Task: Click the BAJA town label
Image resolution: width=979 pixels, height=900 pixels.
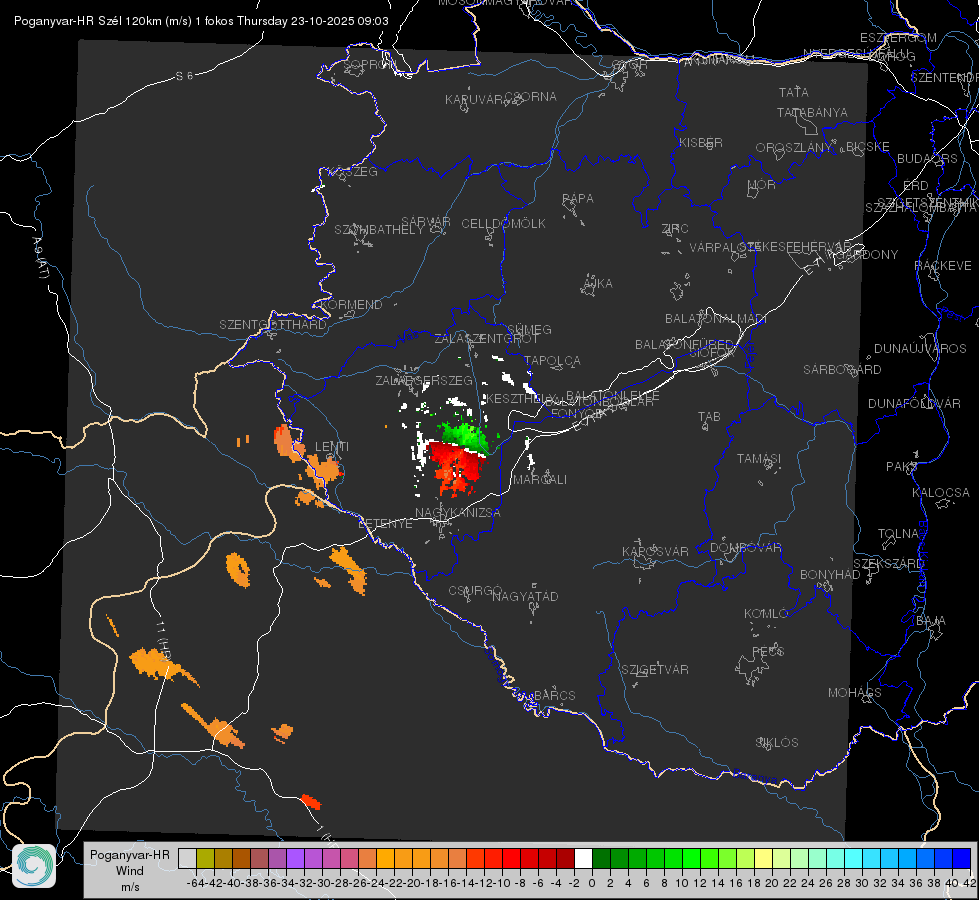Action: coord(931,621)
